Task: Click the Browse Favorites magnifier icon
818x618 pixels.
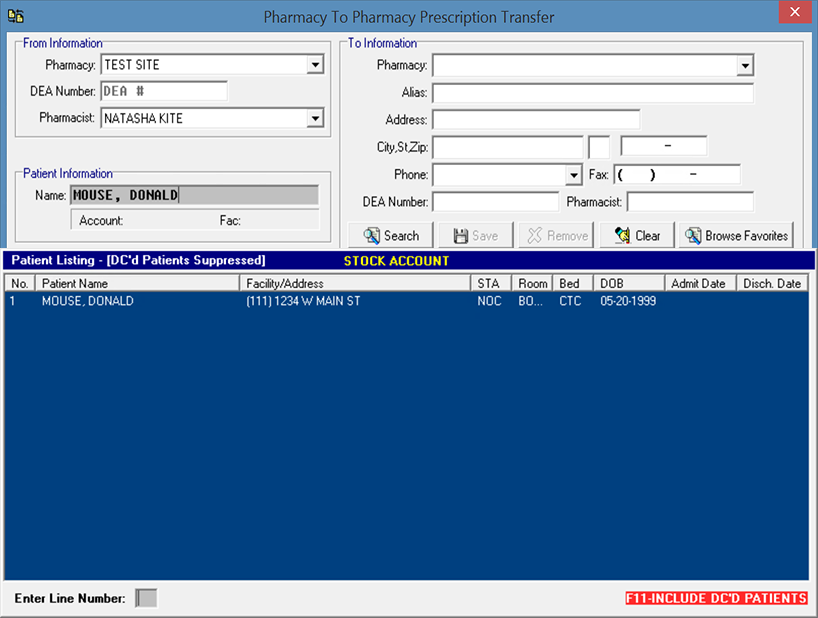Action: [692, 236]
